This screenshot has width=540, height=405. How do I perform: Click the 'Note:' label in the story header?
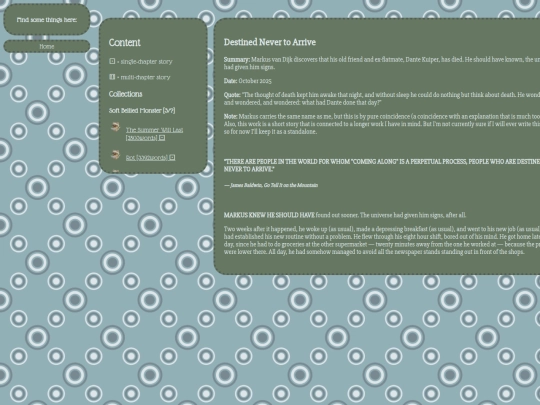(230, 116)
